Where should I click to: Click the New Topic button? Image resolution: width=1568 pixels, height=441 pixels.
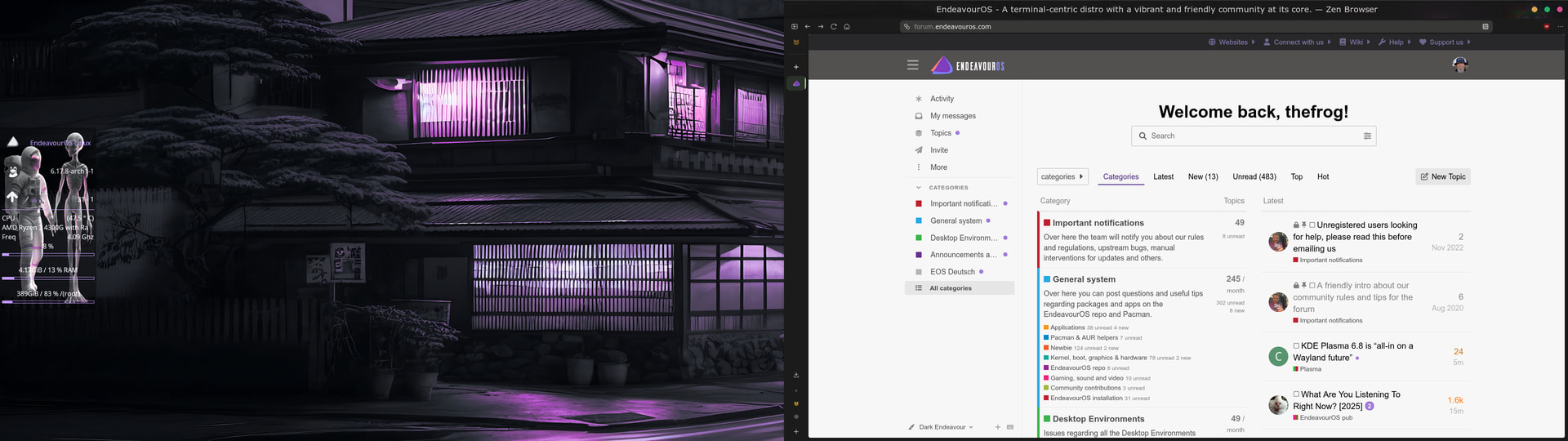coord(1442,176)
